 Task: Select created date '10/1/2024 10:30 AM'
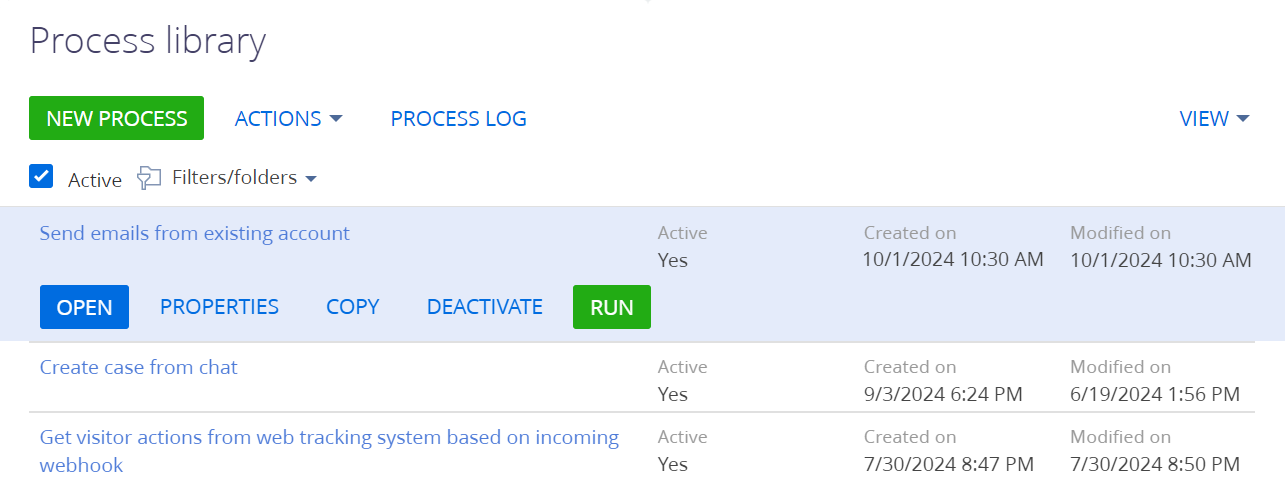(953, 260)
